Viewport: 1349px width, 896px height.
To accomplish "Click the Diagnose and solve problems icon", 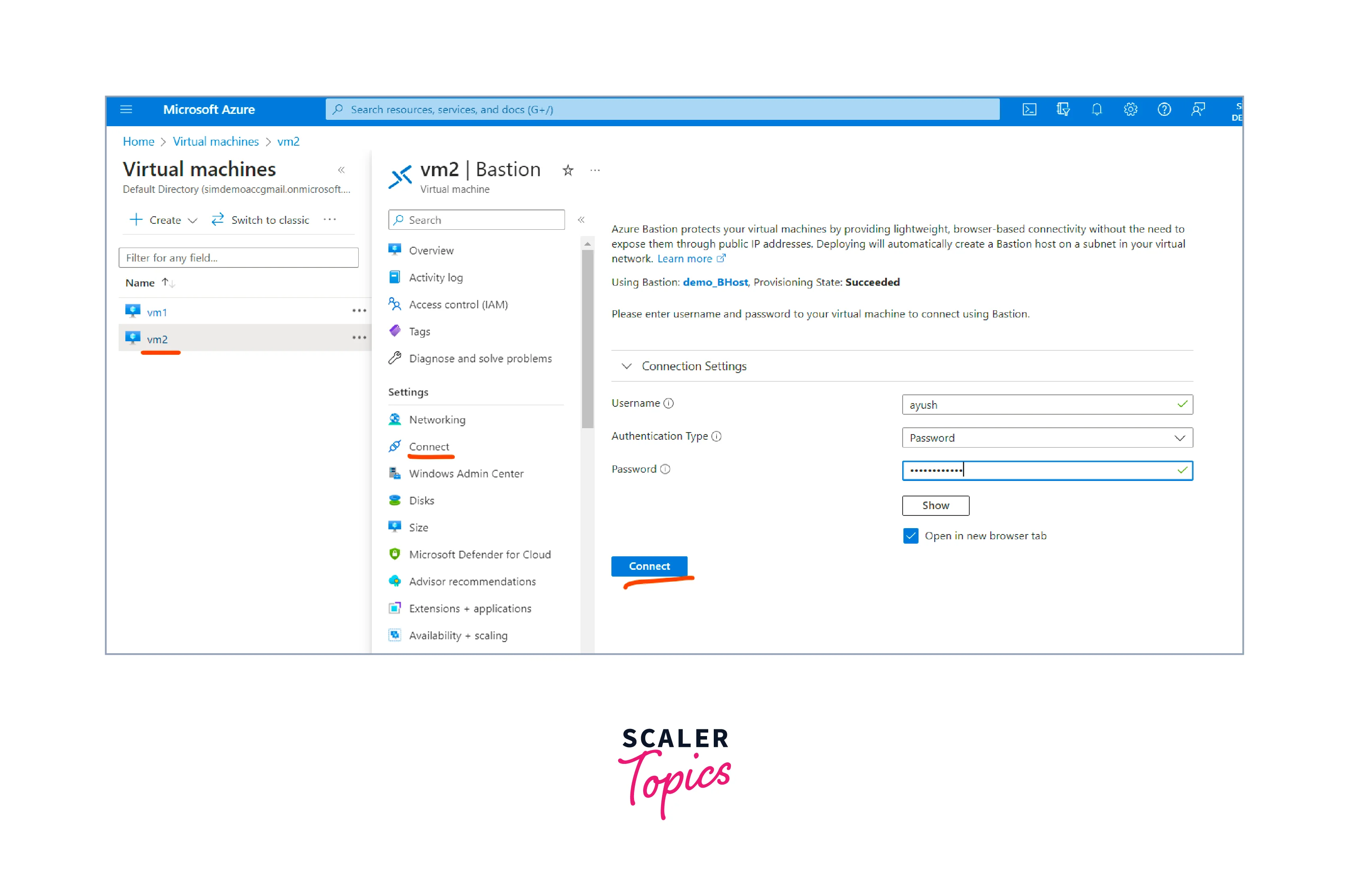I will pos(396,358).
